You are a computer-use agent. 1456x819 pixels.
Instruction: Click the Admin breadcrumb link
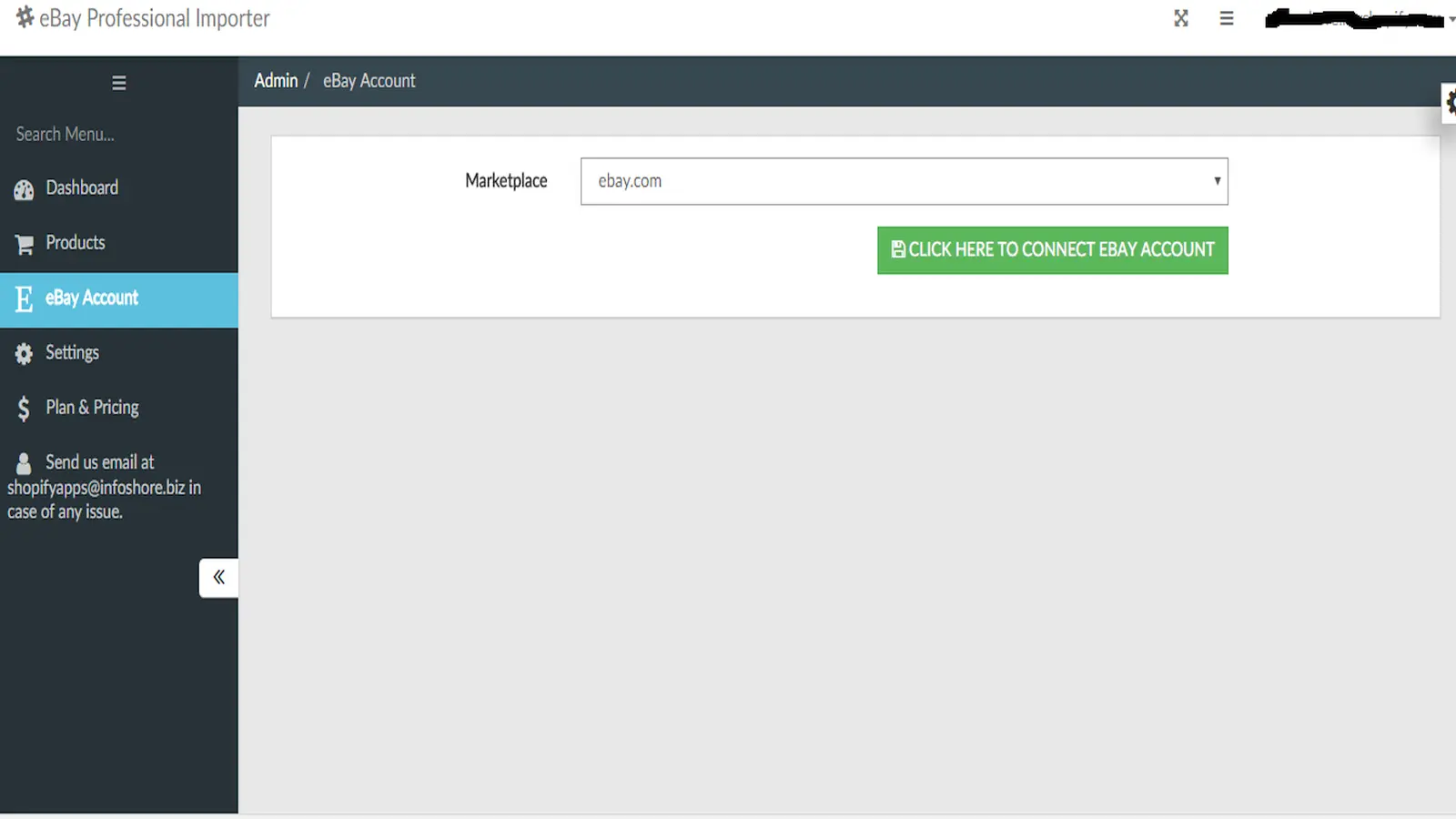pyautogui.click(x=276, y=81)
